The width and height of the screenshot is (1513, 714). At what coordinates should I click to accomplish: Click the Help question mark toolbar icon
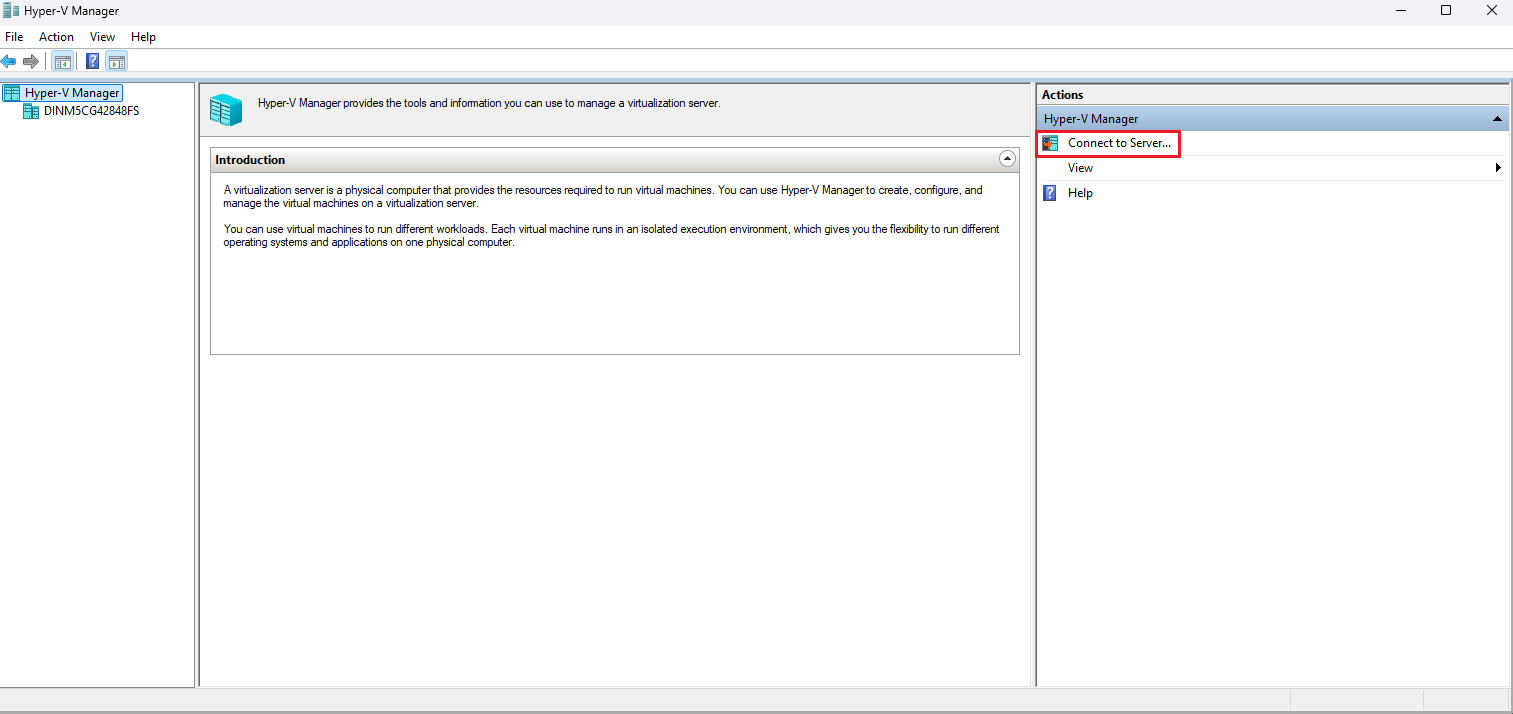[92, 62]
